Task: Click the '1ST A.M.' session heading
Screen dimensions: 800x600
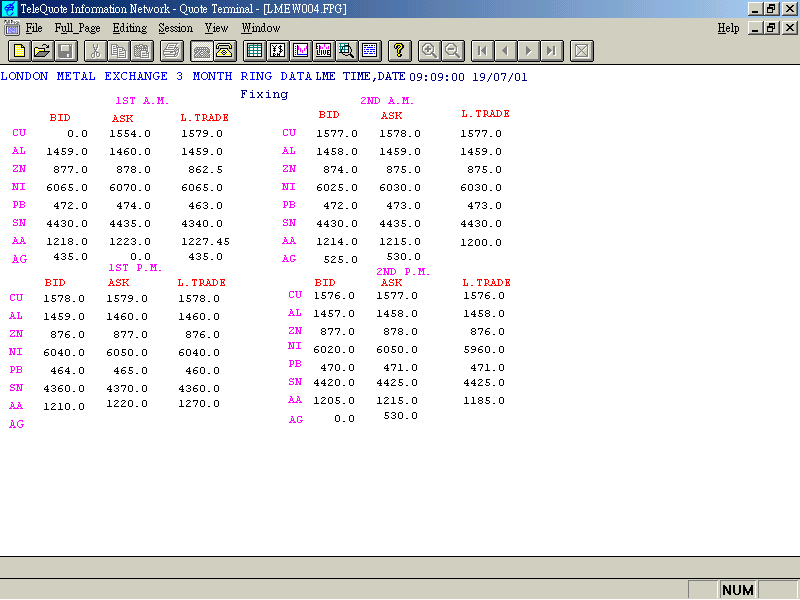Action: tap(142, 101)
